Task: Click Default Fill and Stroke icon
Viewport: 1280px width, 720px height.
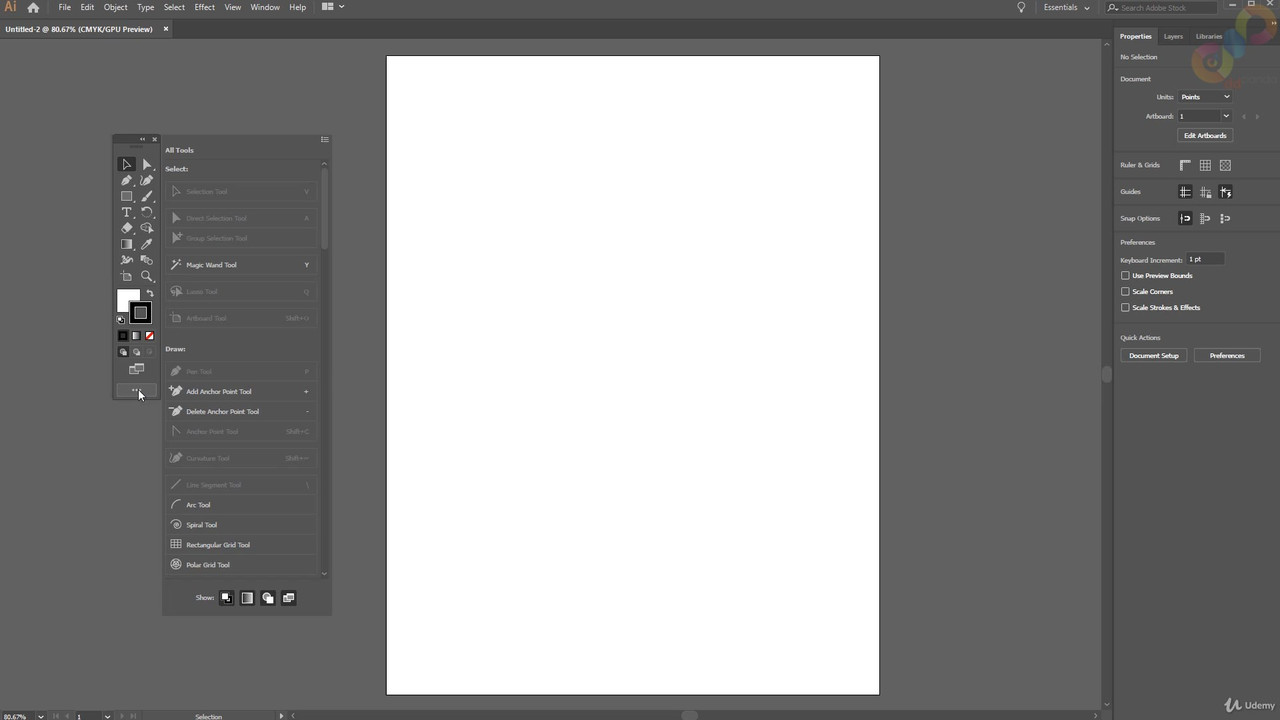Action: (121, 320)
